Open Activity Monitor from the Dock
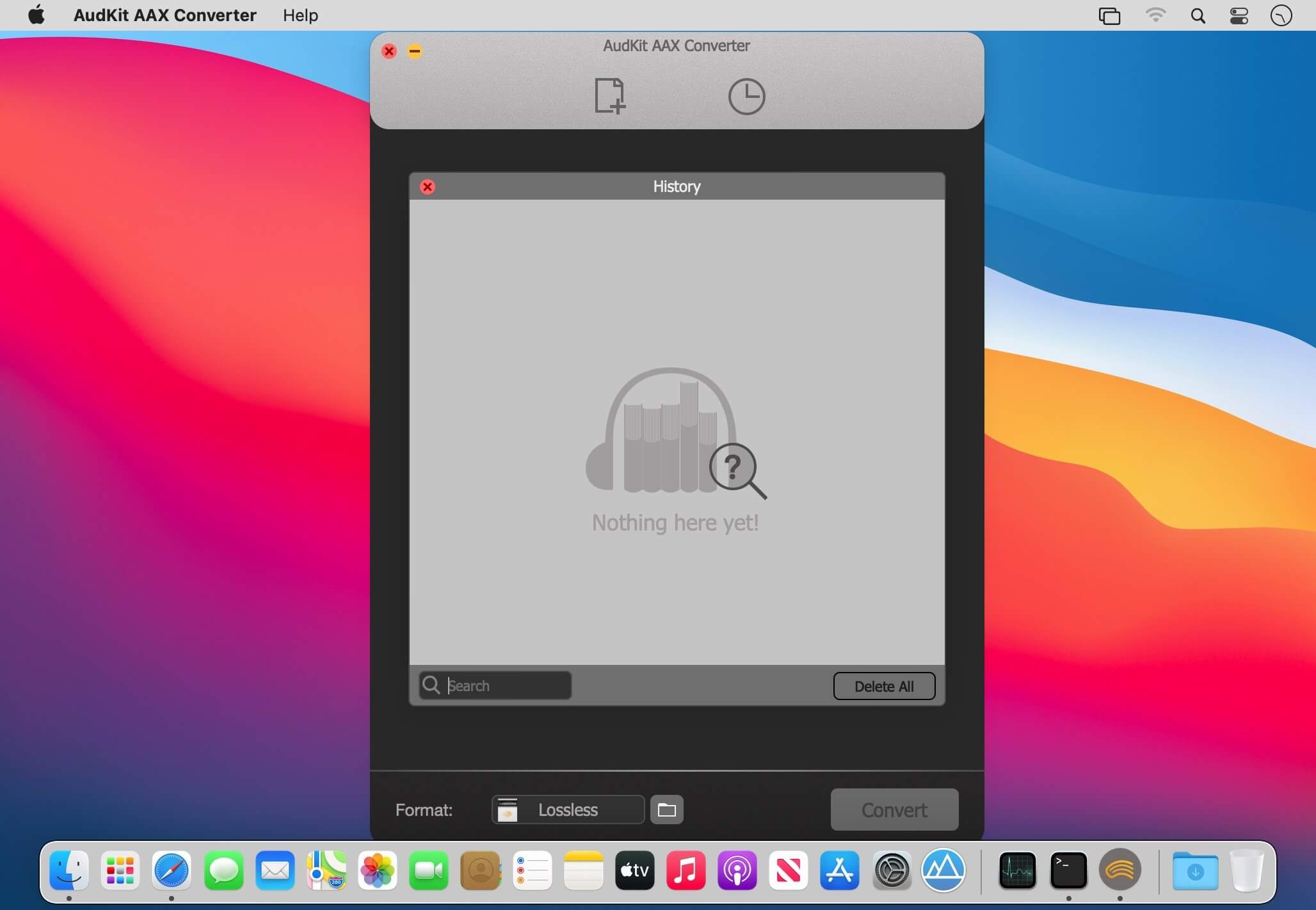1316x910 pixels. pyautogui.click(x=1017, y=870)
